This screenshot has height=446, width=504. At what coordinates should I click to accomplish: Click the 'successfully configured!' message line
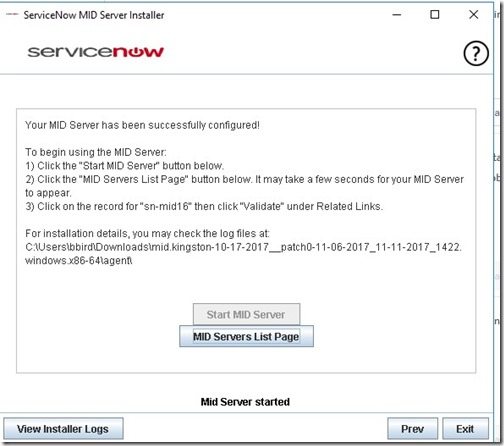pos(142,125)
